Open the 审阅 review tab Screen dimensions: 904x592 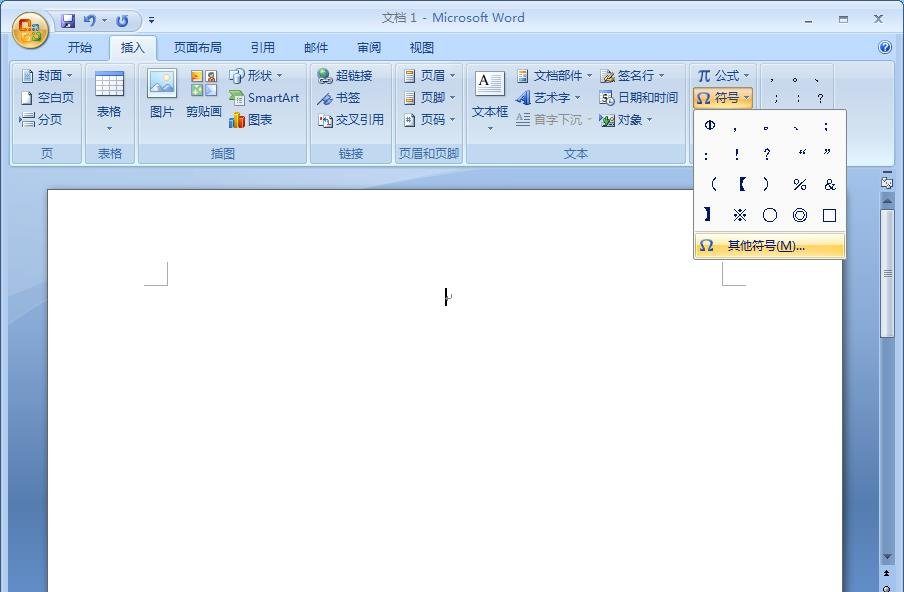(x=368, y=47)
